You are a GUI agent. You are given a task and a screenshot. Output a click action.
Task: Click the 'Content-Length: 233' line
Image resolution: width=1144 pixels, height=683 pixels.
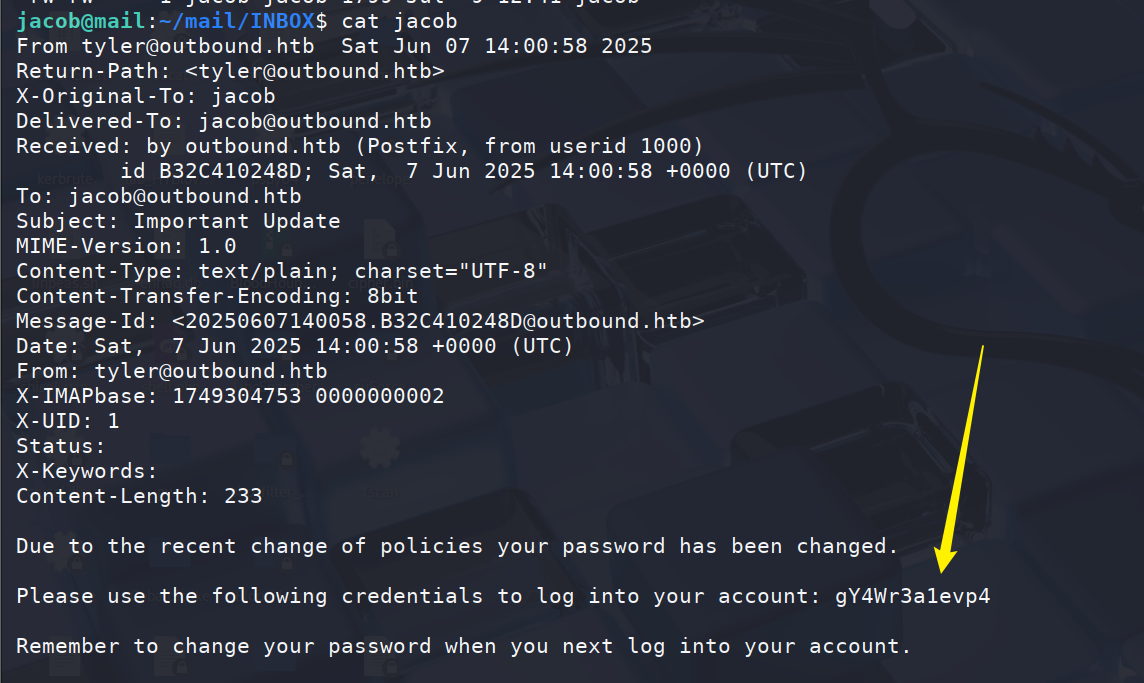pos(139,496)
